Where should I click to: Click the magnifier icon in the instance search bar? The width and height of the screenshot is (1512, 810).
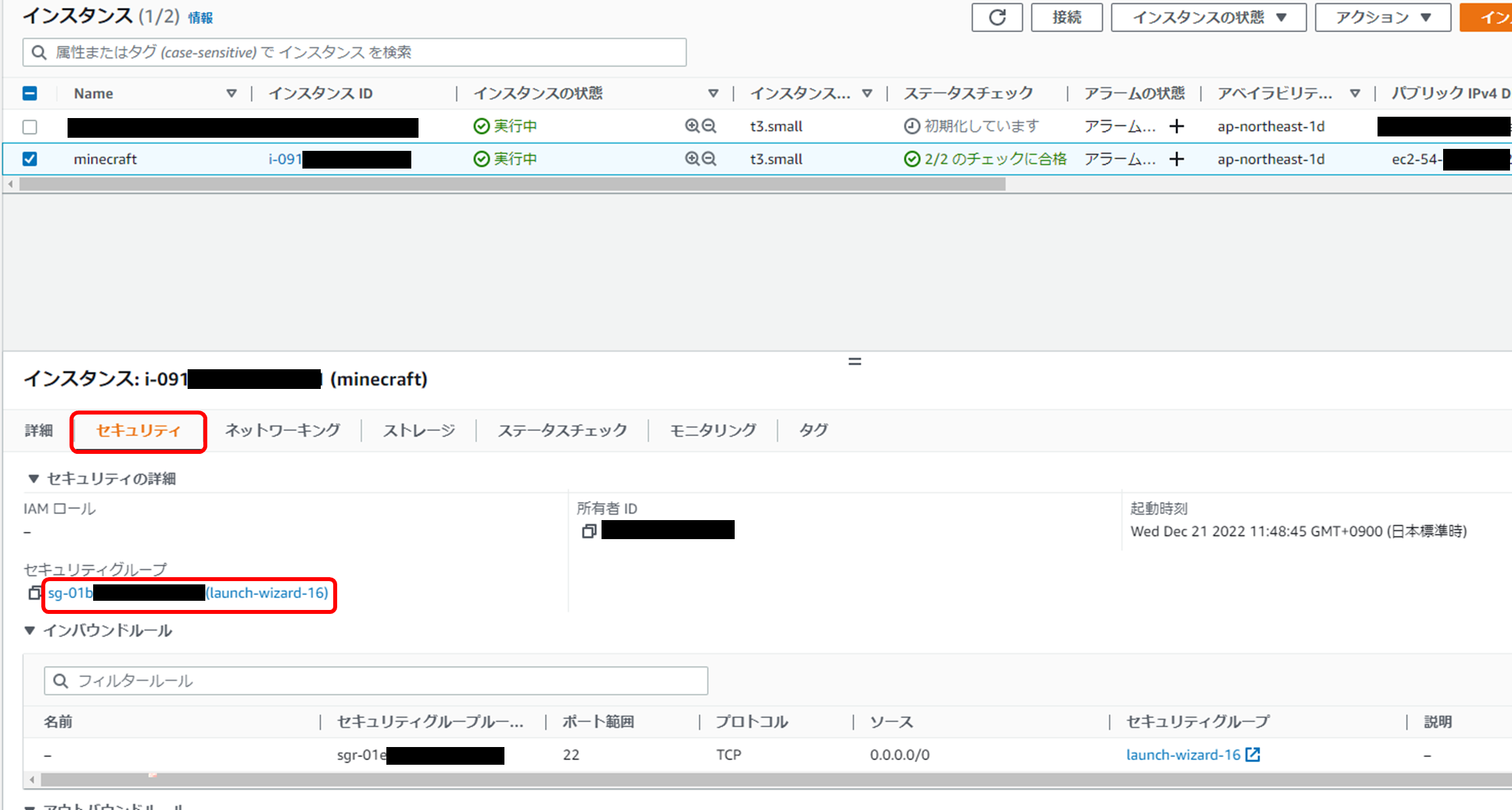39,52
